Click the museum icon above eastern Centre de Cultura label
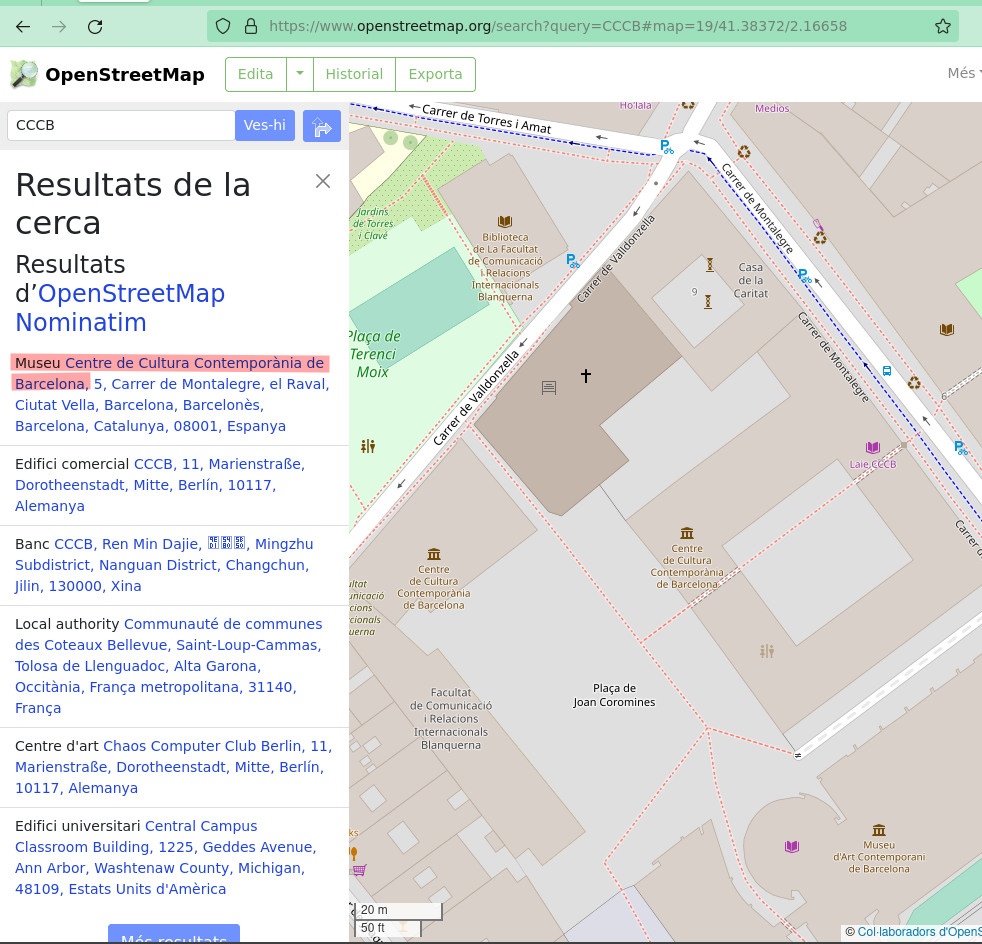 [687, 533]
